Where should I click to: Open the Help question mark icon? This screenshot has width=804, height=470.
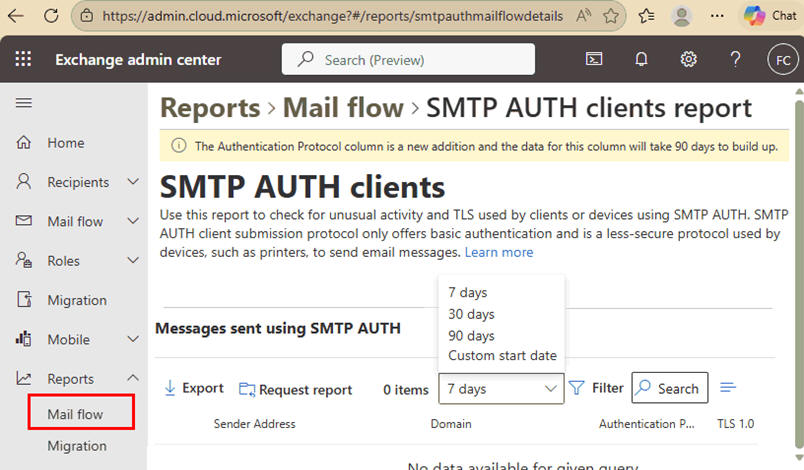(735, 60)
